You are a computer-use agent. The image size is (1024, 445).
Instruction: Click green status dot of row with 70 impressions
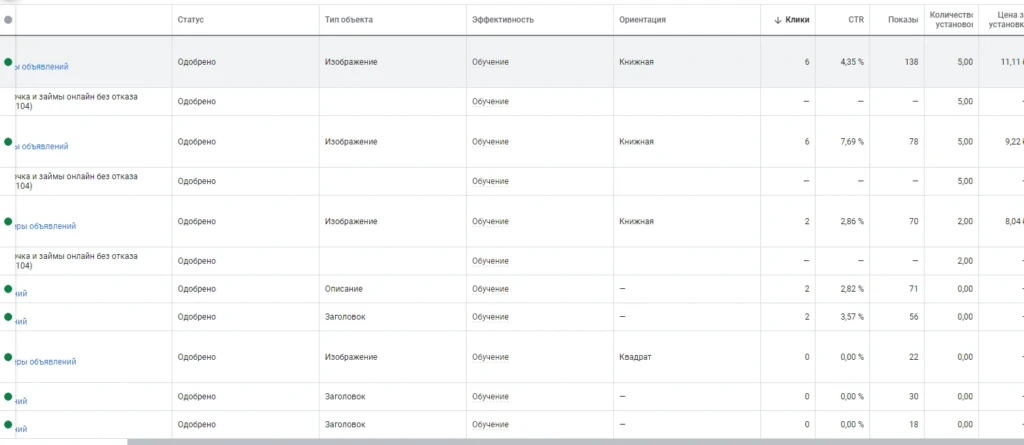pos(8,222)
